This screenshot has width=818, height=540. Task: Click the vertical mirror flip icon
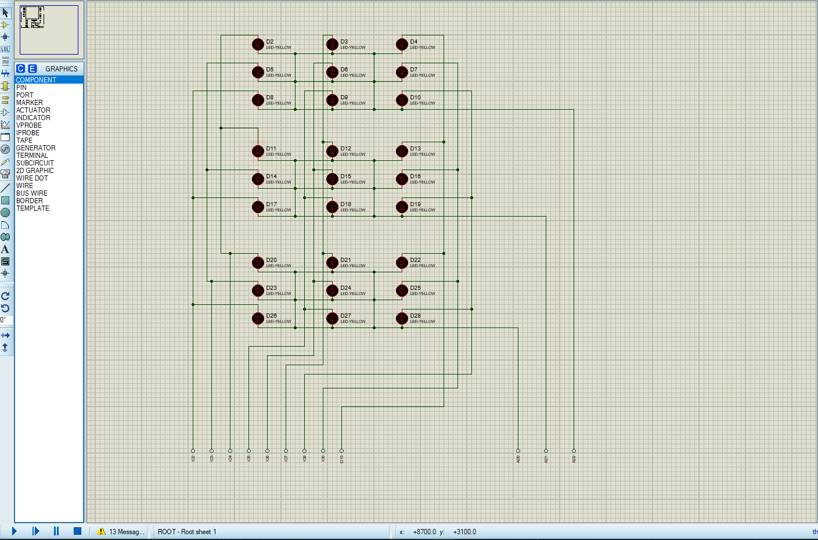[x=5, y=347]
